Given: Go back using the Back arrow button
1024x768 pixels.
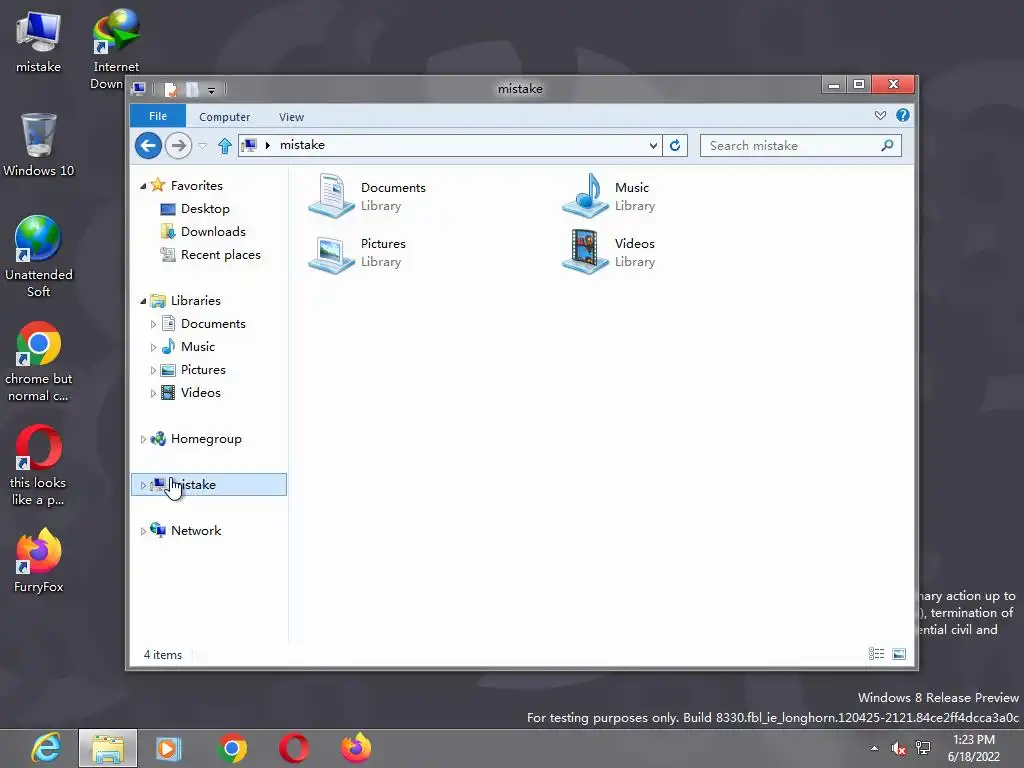Looking at the screenshot, I should click(148, 145).
